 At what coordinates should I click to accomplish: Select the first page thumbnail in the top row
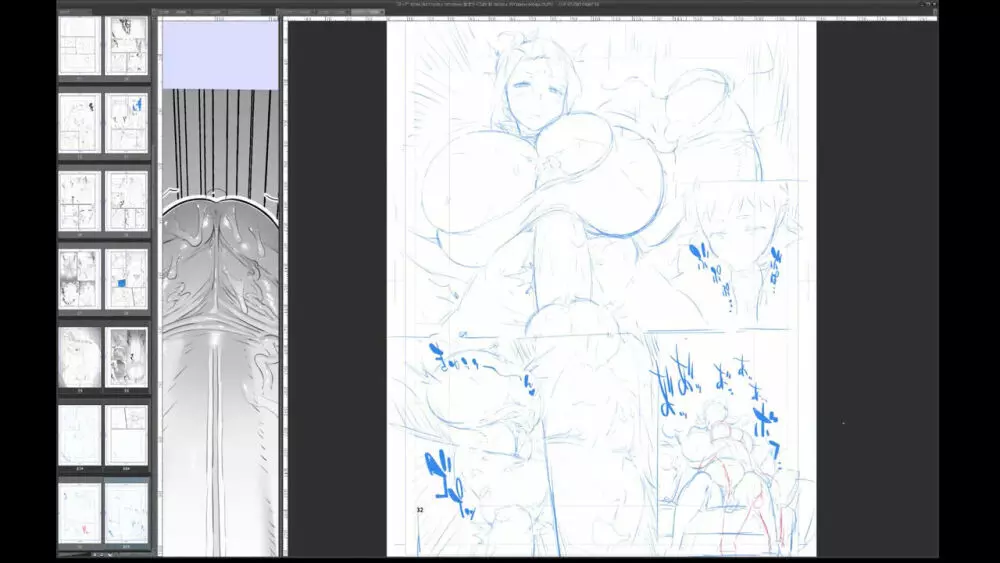tap(79, 46)
